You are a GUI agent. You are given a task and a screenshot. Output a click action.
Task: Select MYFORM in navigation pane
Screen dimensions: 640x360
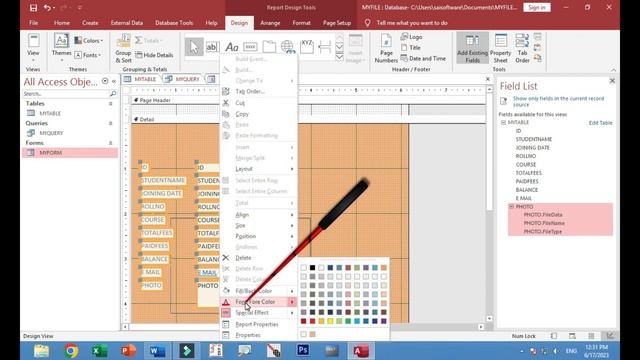(x=70, y=153)
